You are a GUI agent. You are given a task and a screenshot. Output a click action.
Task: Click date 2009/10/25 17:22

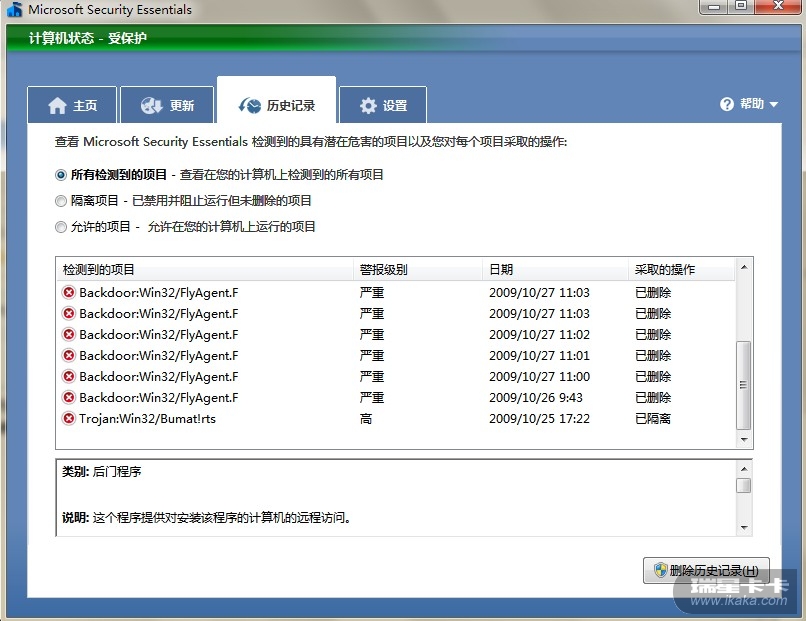point(539,419)
